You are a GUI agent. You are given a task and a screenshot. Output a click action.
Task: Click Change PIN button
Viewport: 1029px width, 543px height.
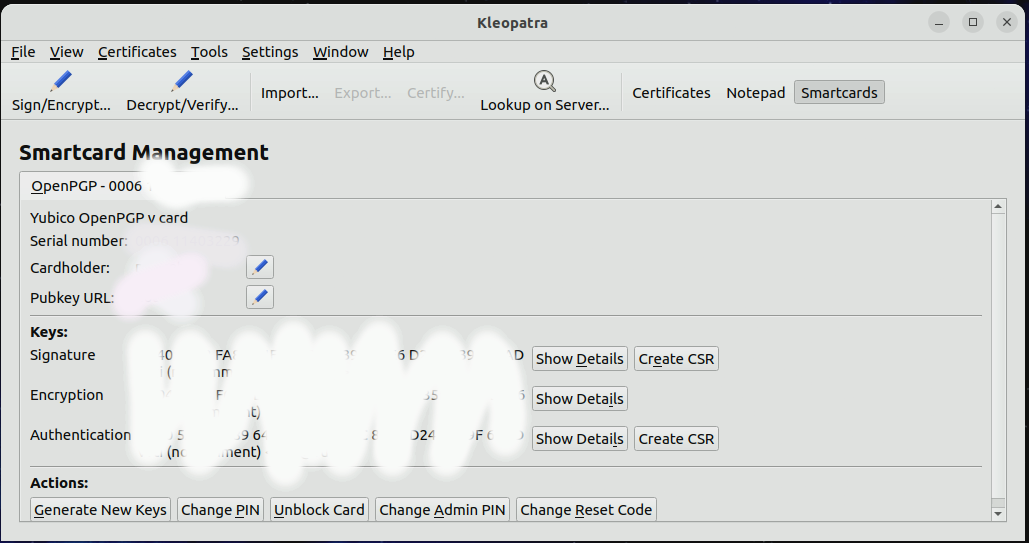220,510
